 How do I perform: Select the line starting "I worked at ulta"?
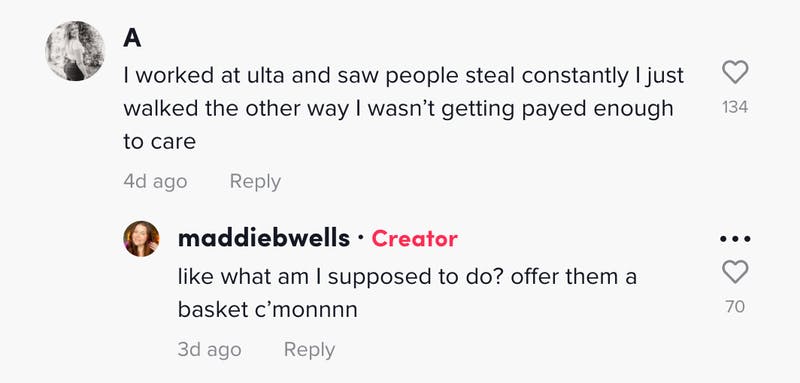pyautogui.click(x=404, y=76)
